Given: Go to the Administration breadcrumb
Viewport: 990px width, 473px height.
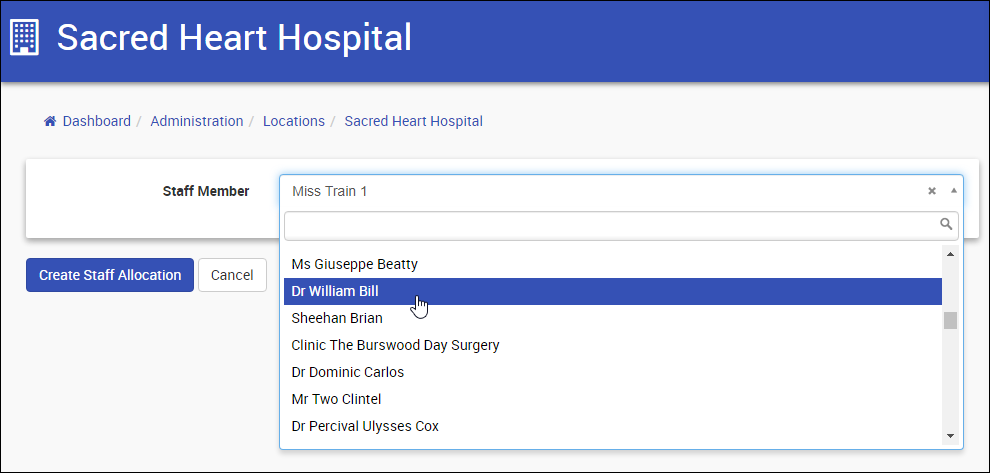Looking at the screenshot, I should 196,121.
